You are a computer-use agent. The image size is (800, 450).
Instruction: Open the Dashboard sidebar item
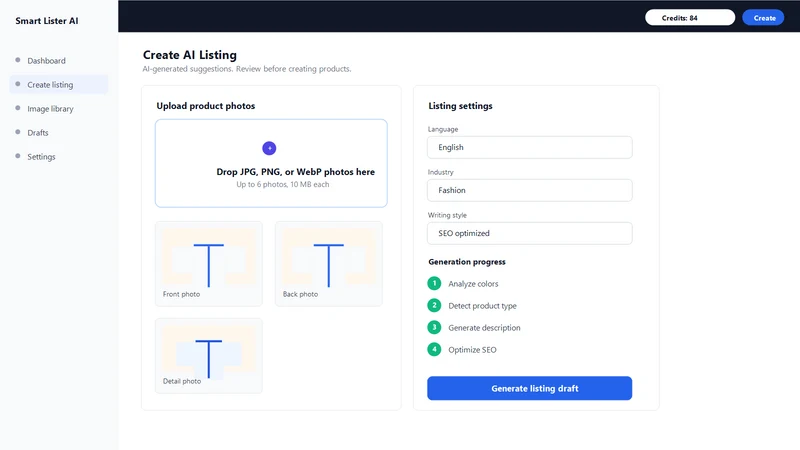click(x=58, y=61)
